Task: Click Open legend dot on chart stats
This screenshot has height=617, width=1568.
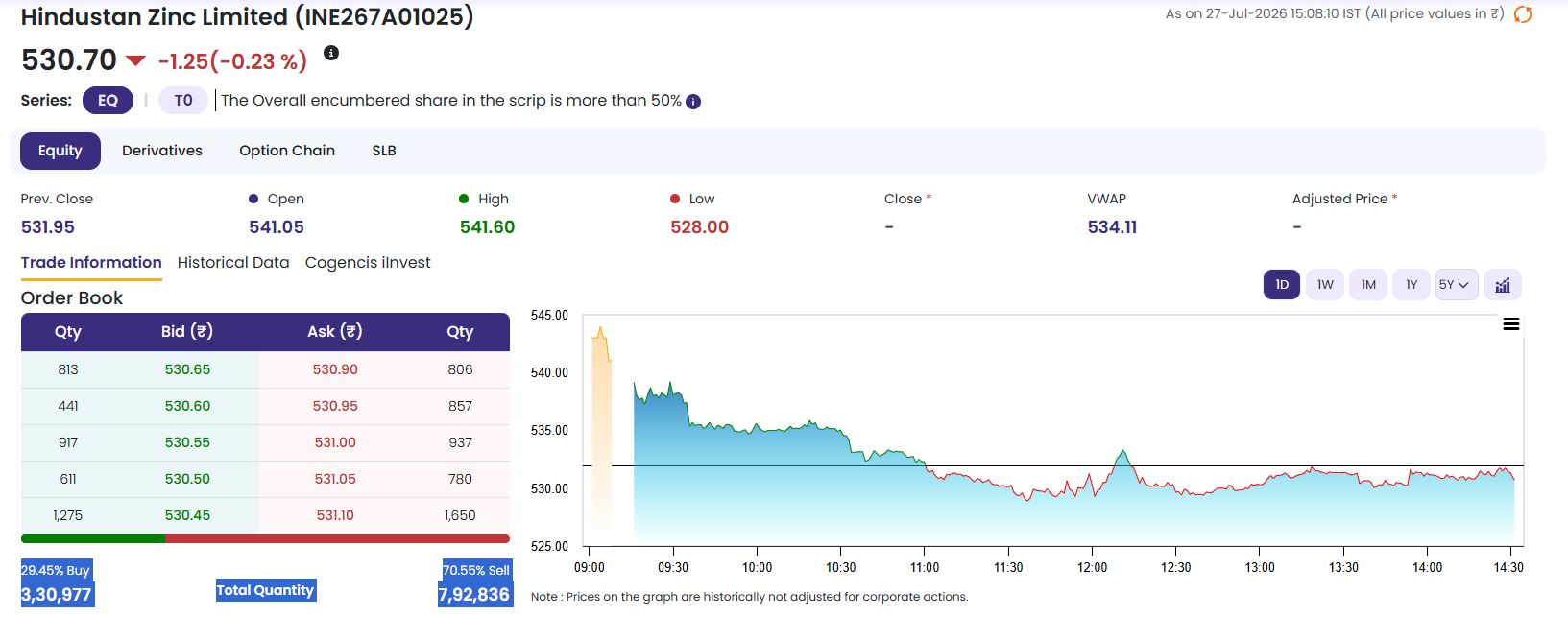Action: tap(253, 199)
